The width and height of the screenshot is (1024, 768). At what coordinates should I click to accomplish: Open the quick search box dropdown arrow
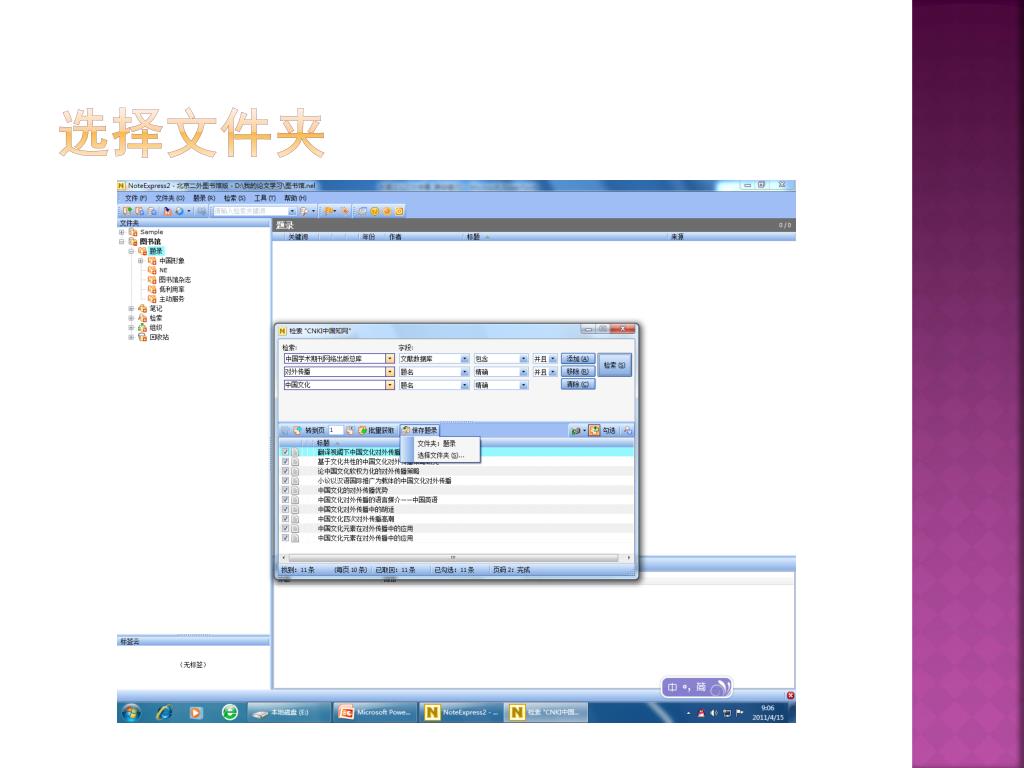[x=293, y=211]
